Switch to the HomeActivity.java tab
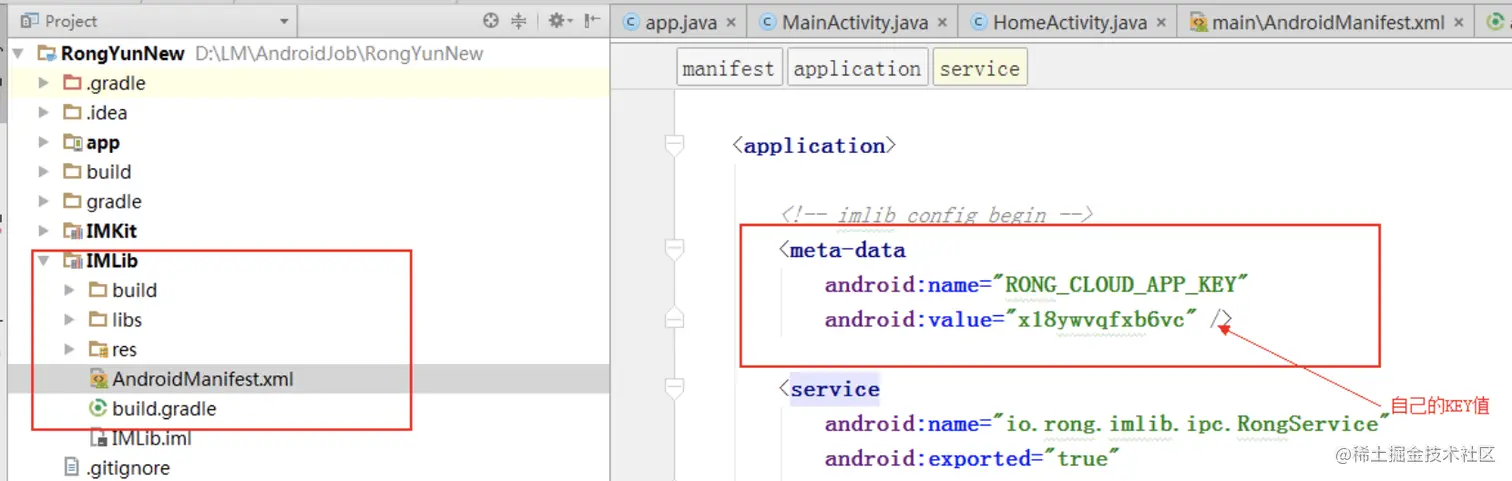Screen dimensions: 1512x481 pyautogui.click(x=1067, y=22)
